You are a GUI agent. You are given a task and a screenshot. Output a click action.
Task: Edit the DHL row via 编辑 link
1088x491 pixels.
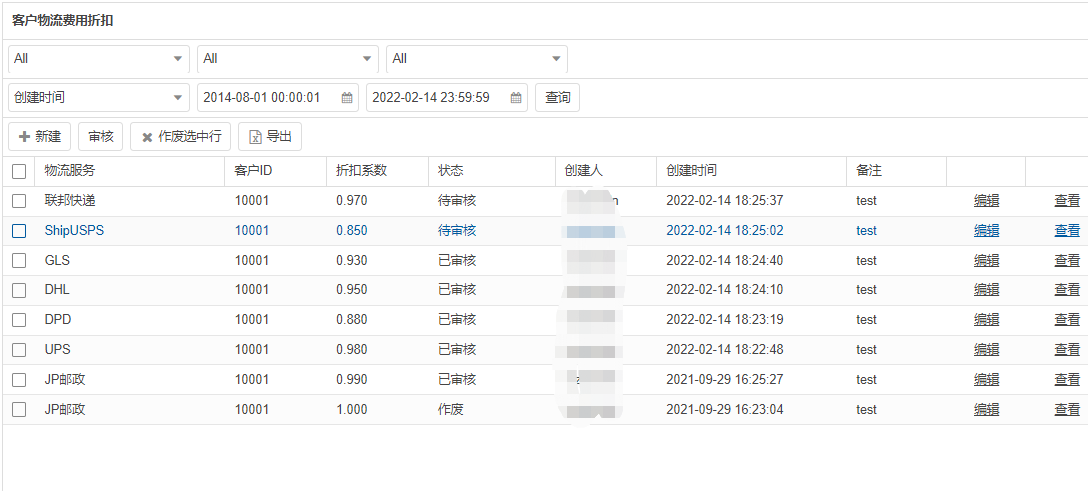coord(987,290)
